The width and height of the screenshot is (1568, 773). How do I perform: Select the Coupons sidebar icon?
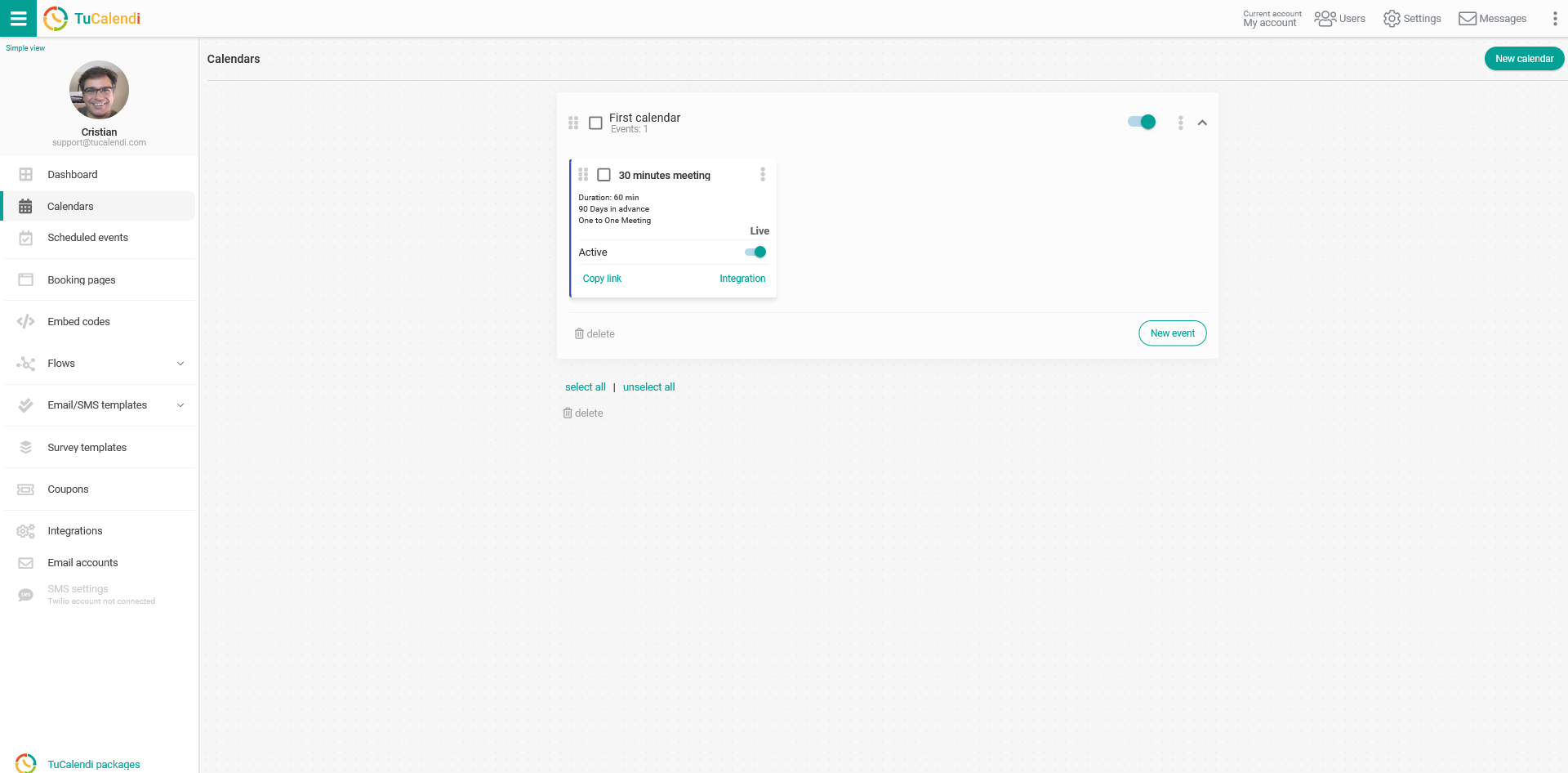(25, 489)
